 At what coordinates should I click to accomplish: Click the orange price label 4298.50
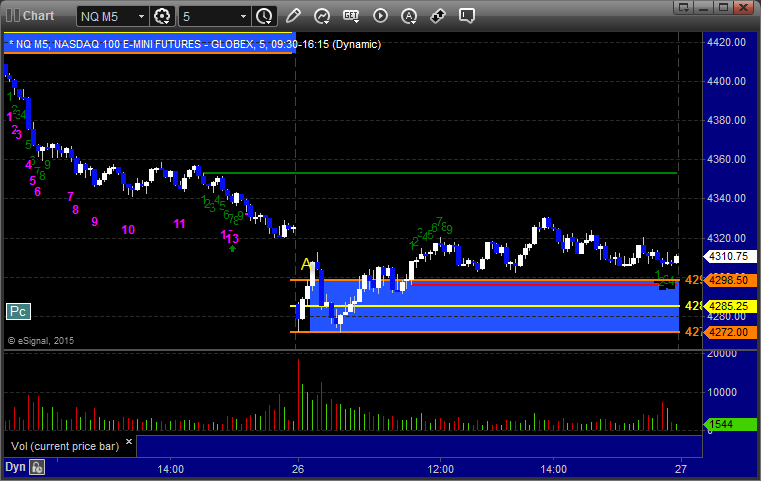tap(728, 280)
